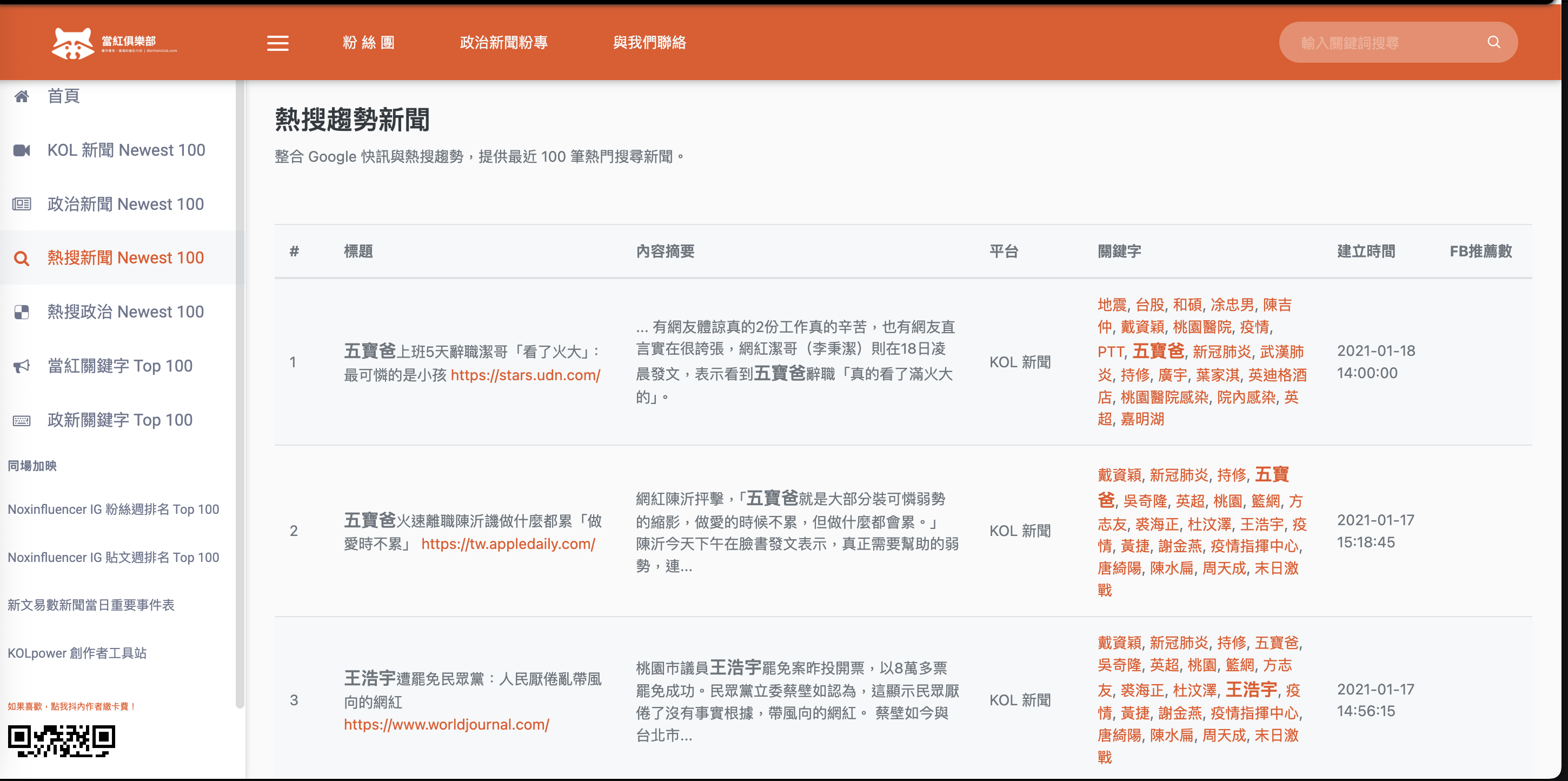Go to 與我們聯絡 page
Image resolution: width=1568 pixels, height=781 pixels.
point(649,43)
